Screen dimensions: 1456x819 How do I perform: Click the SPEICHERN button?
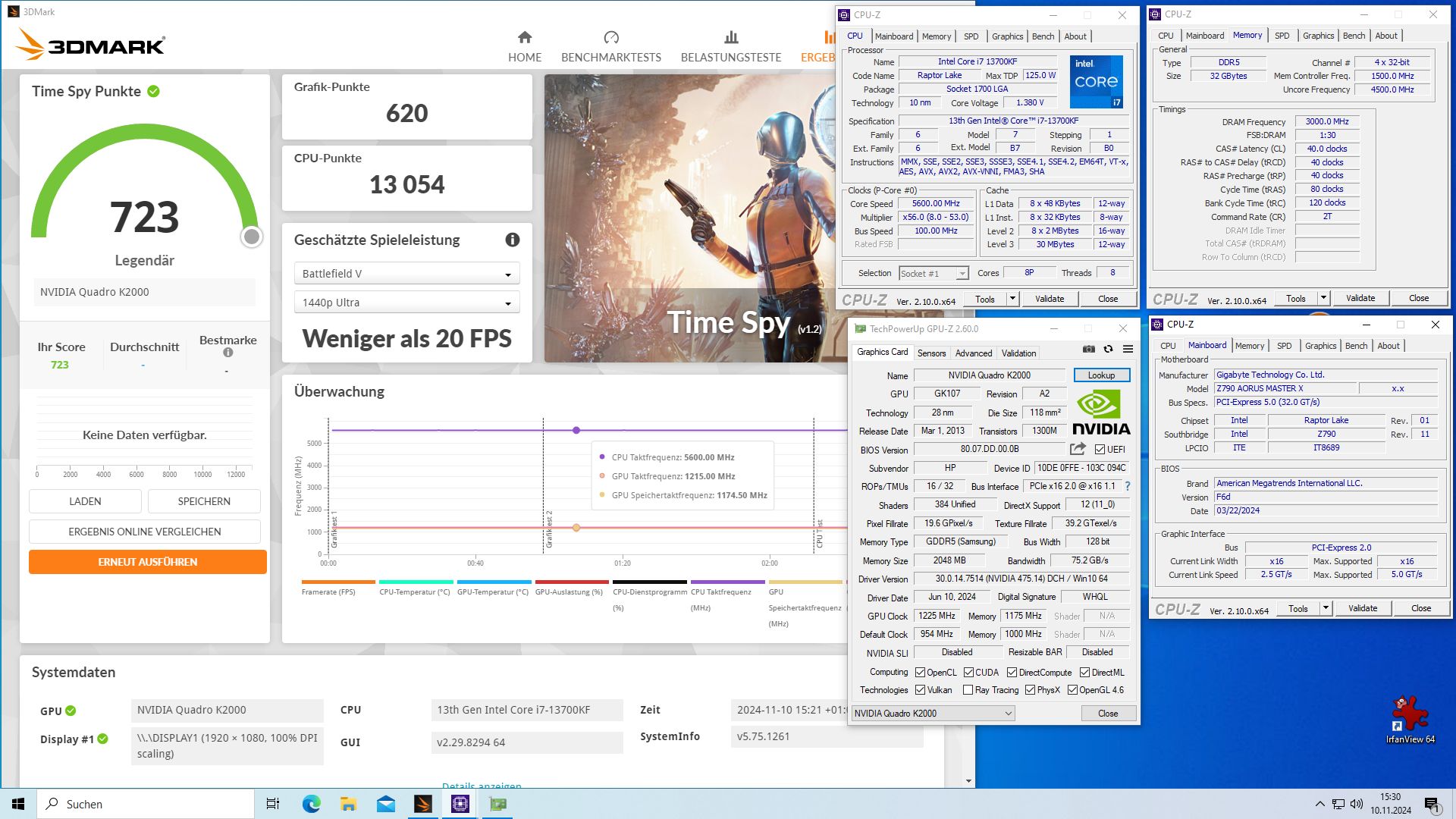point(204,501)
